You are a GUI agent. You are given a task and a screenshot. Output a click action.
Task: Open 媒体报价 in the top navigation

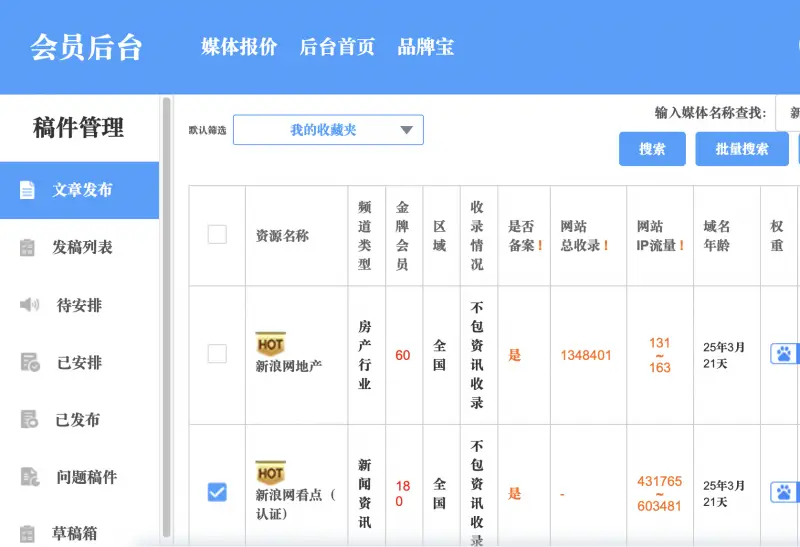(x=239, y=47)
